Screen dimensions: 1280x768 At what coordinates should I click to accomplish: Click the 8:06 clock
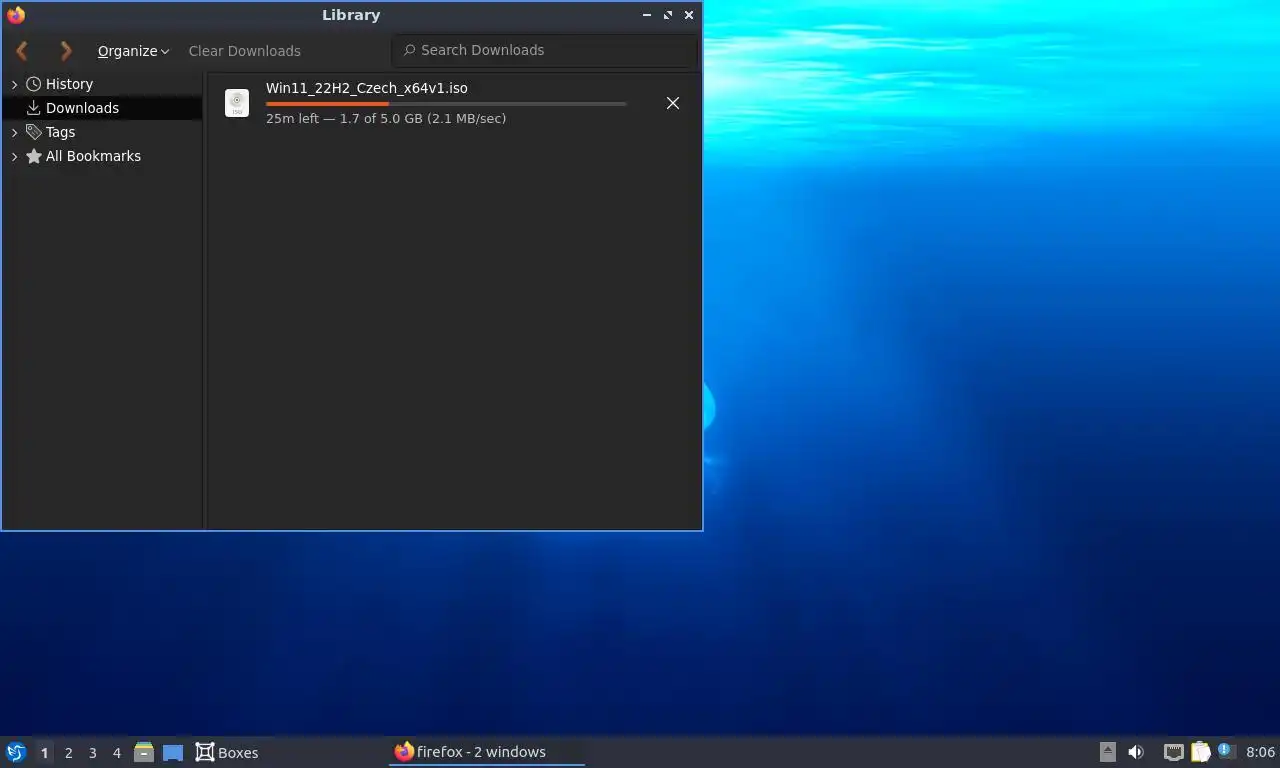[1261, 752]
